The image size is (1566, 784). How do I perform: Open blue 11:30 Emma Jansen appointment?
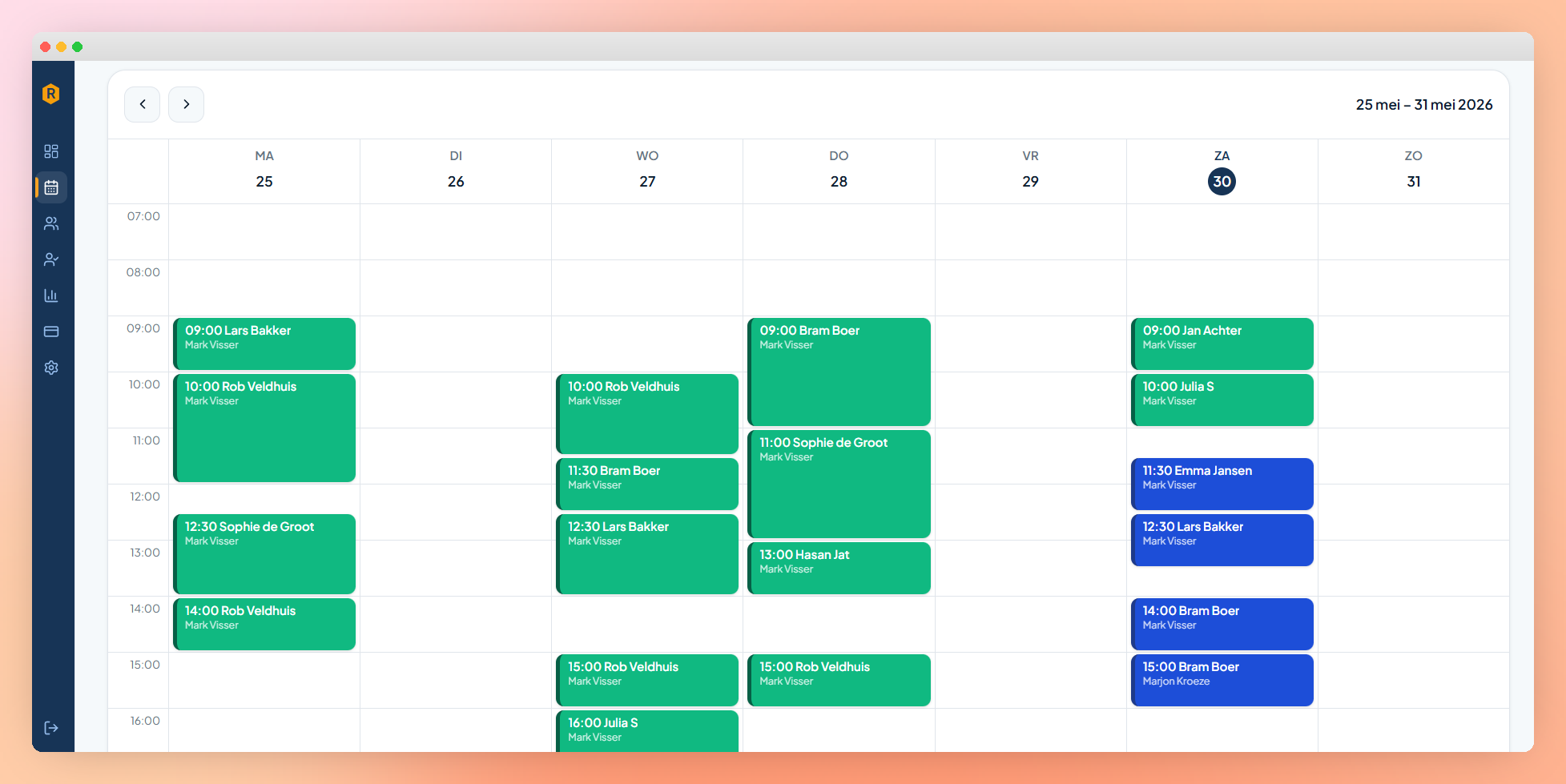1222,484
